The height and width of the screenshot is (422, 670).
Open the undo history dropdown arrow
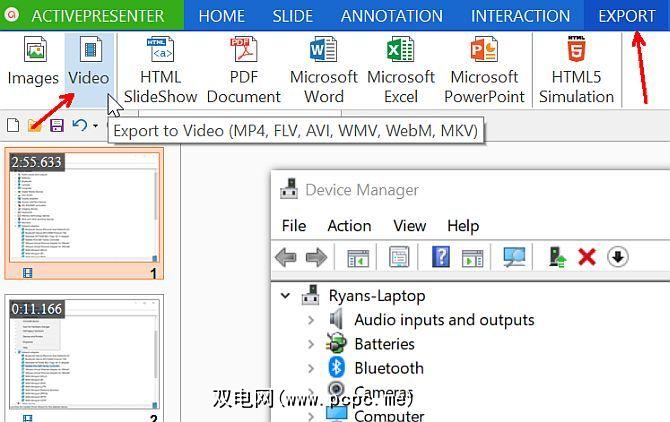point(95,126)
